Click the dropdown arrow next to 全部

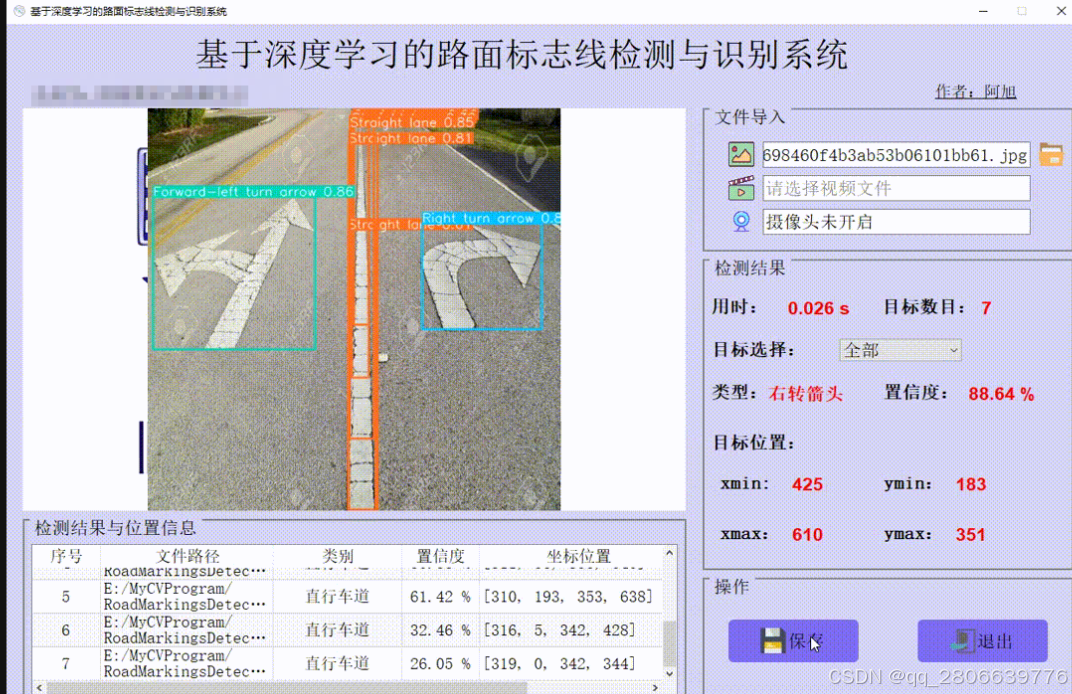click(952, 350)
